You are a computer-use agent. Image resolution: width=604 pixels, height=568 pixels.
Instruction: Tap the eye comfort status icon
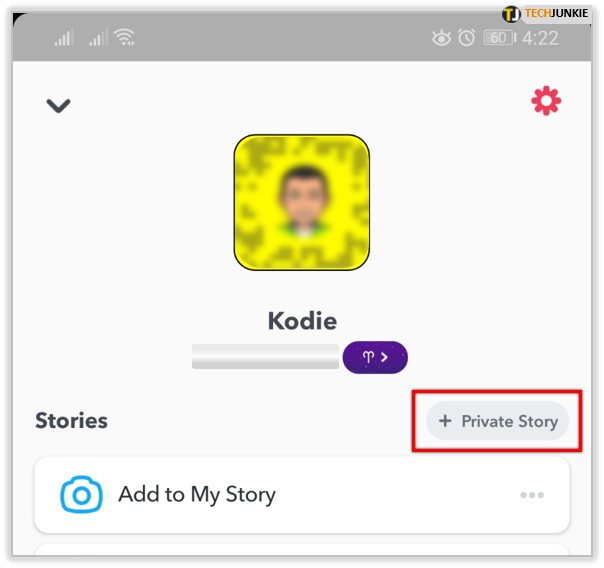coord(441,38)
